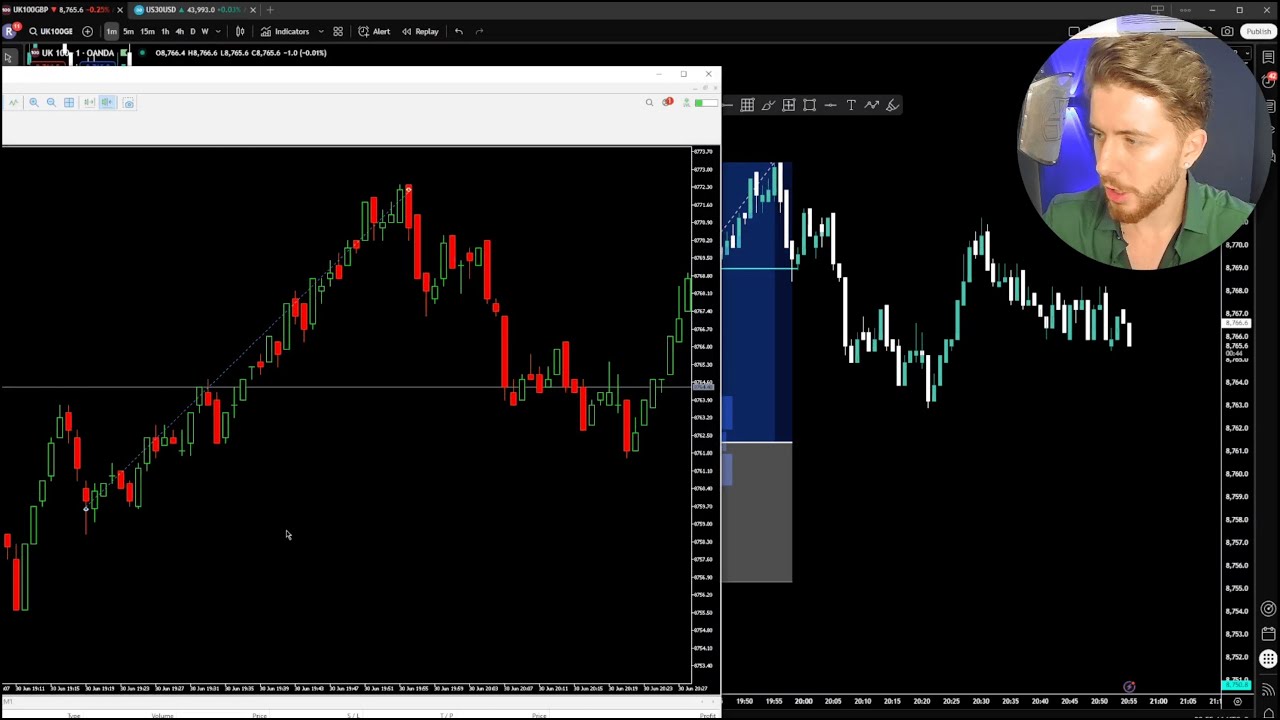The width and height of the screenshot is (1280, 720).
Task: Add a symbol for comparison with the plus icon
Action: click(87, 31)
